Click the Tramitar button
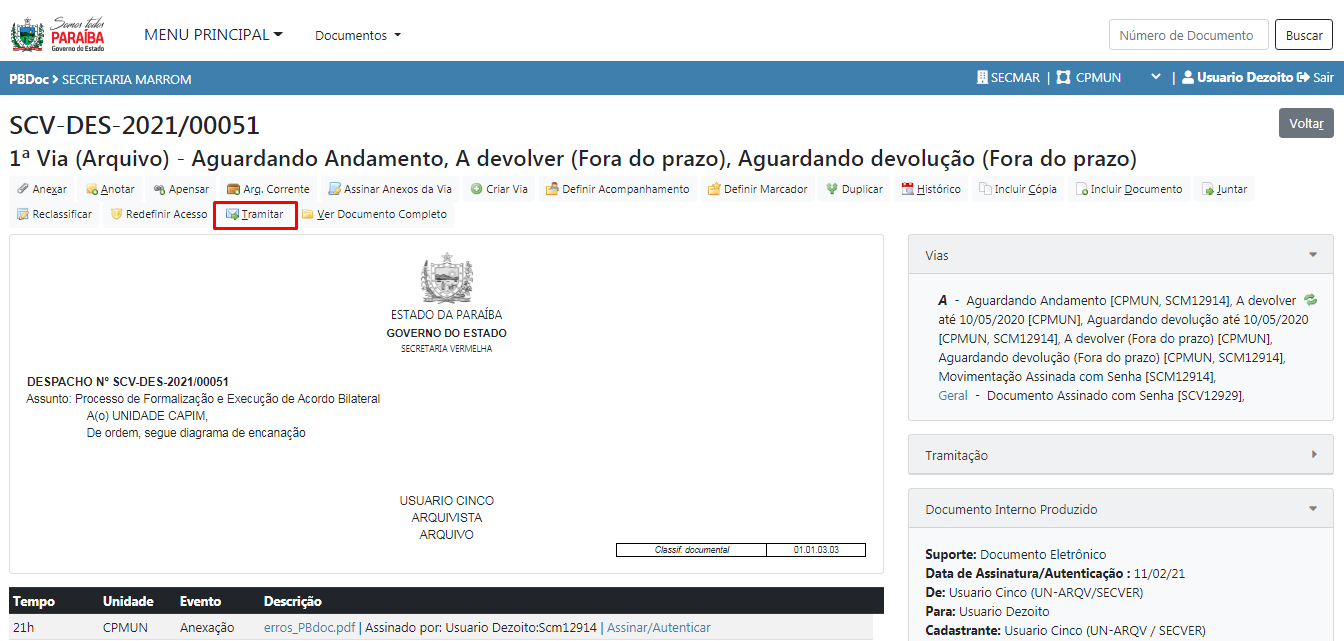The width and height of the screenshot is (1344, 641). click(x=255, y=214)
